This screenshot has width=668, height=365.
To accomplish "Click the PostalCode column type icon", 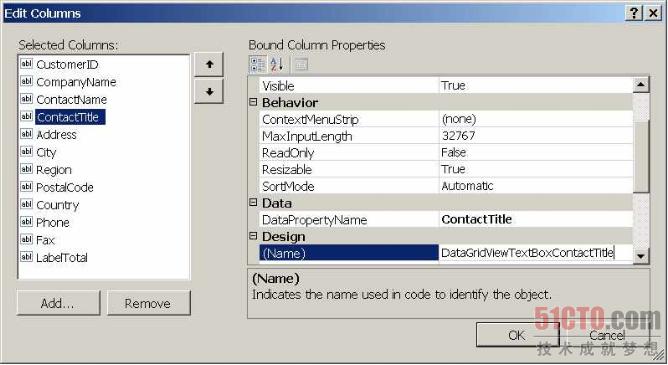I will (x=26, y=187).
